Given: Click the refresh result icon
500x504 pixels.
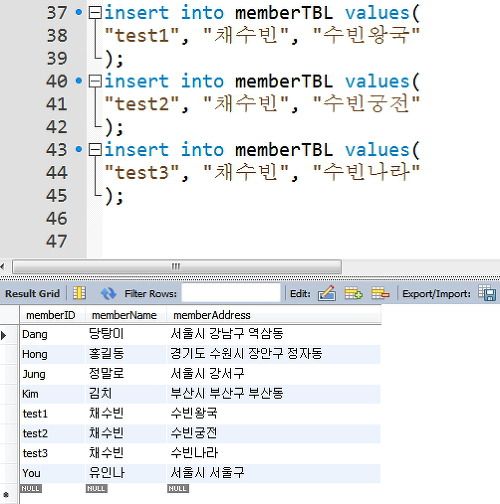Looking at the screenshot, I should pyautogui.click(x=108, y=293).
